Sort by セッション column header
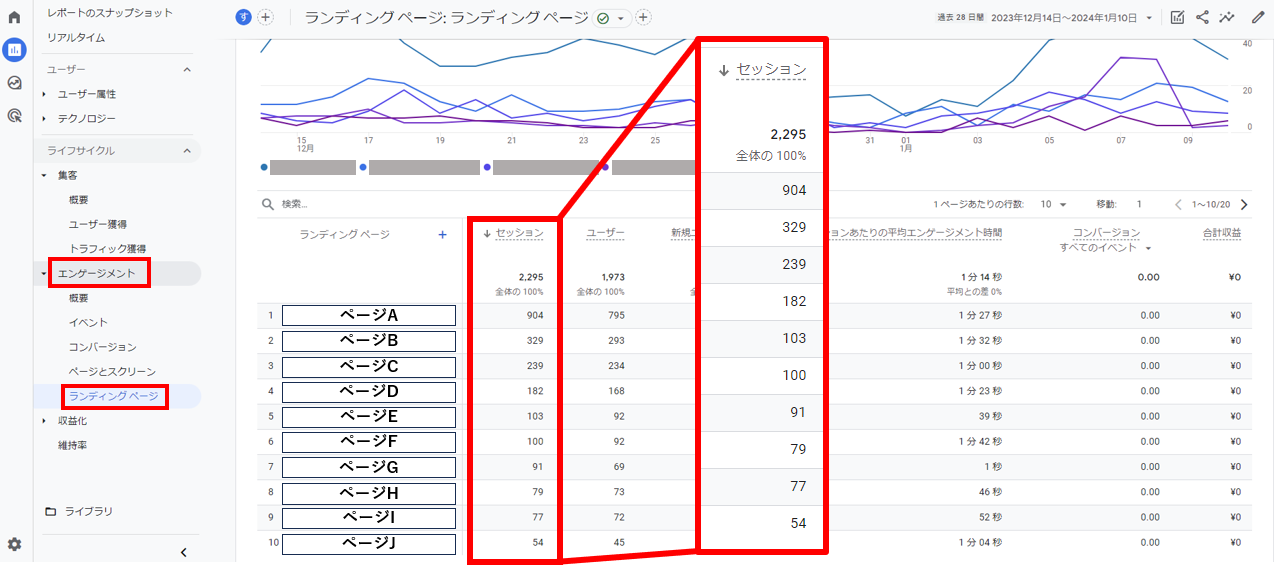Screen dimensions: 1274x570 520,233
